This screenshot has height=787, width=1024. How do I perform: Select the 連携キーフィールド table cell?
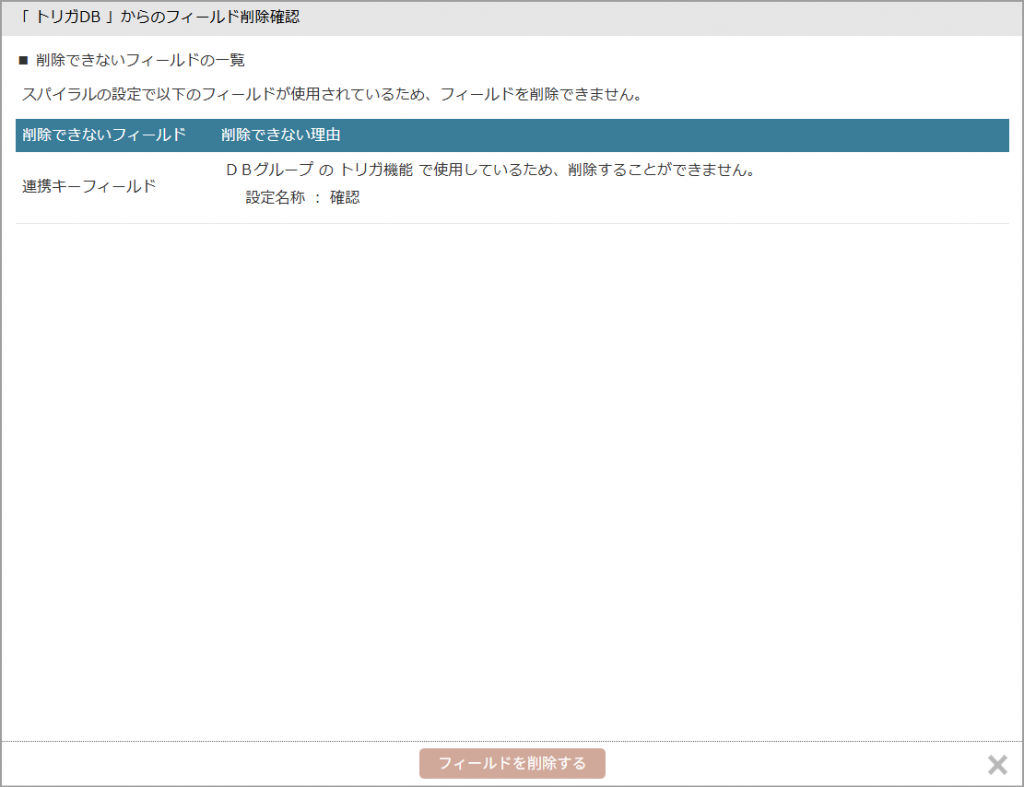click(89, 186)
